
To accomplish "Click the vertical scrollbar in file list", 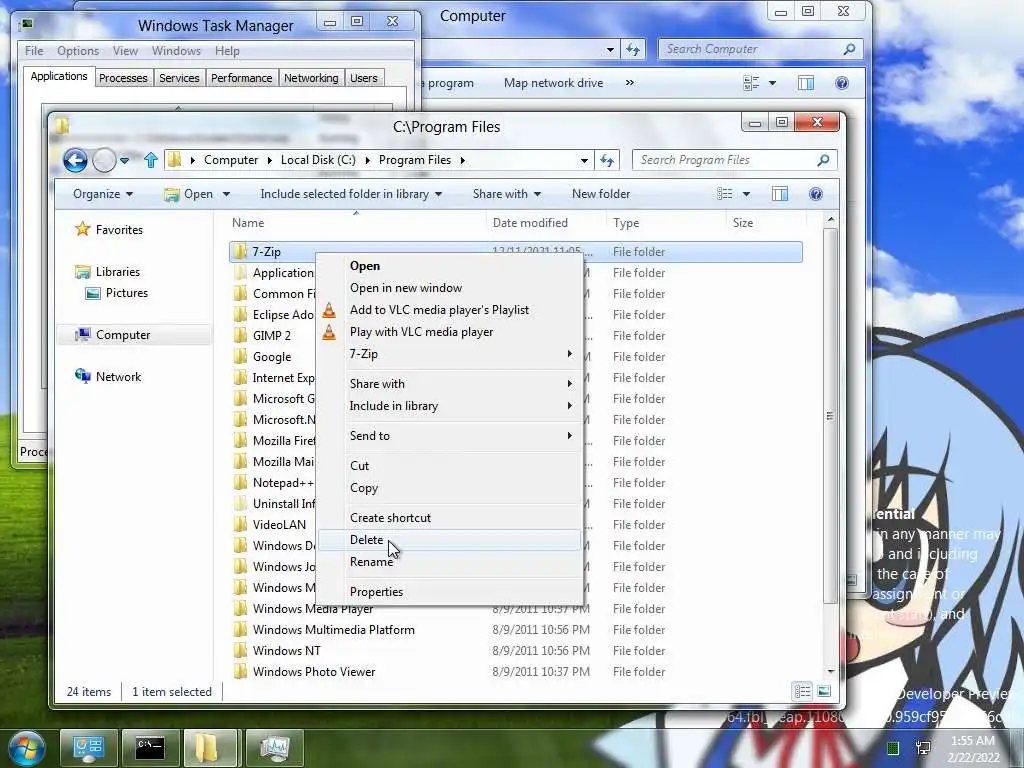I will point(830,416).
